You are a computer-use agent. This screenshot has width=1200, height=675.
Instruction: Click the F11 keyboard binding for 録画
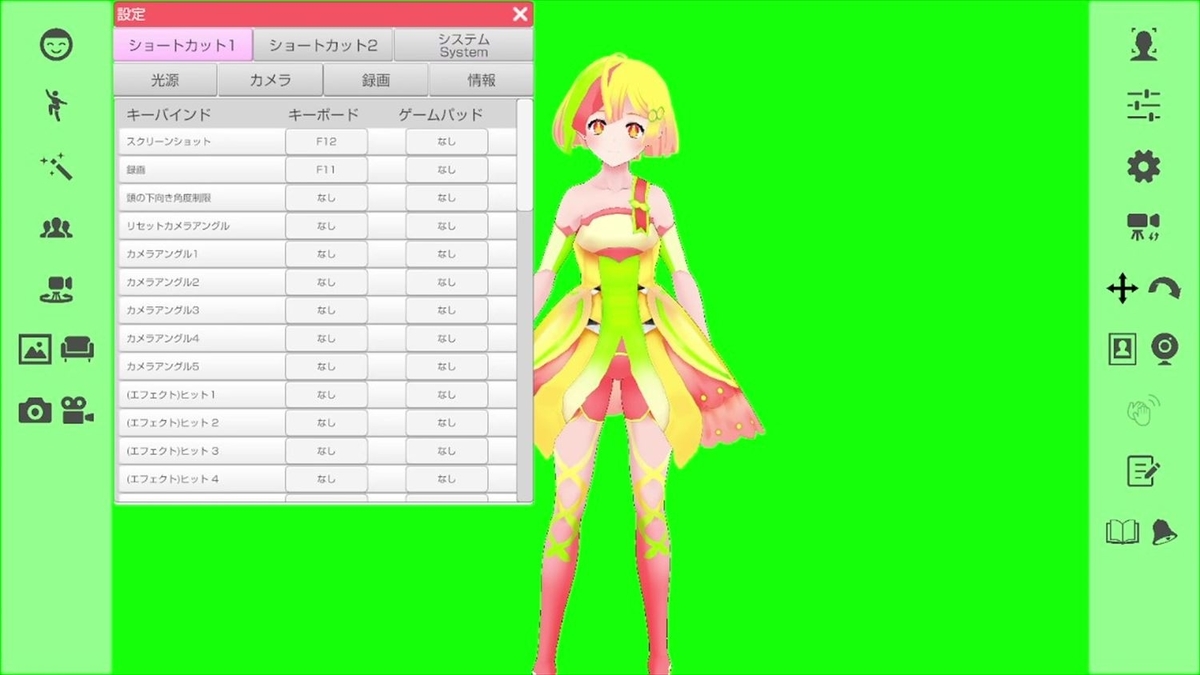point(326,169)
